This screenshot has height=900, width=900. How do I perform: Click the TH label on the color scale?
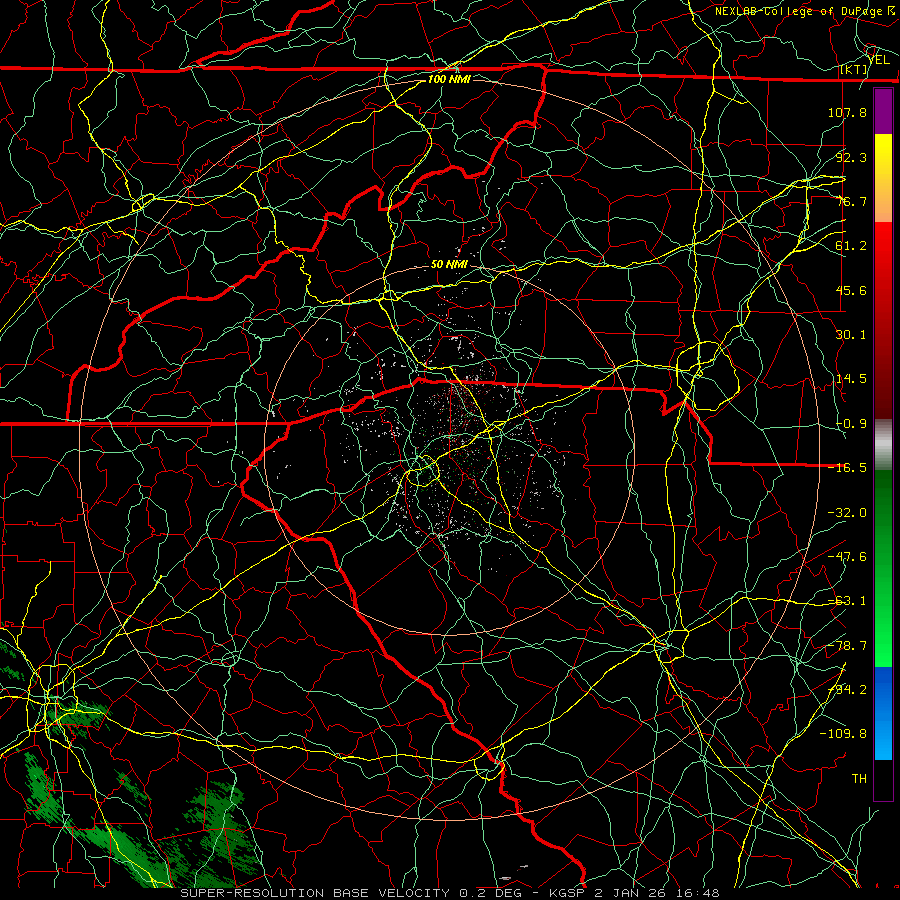[859, 778]
